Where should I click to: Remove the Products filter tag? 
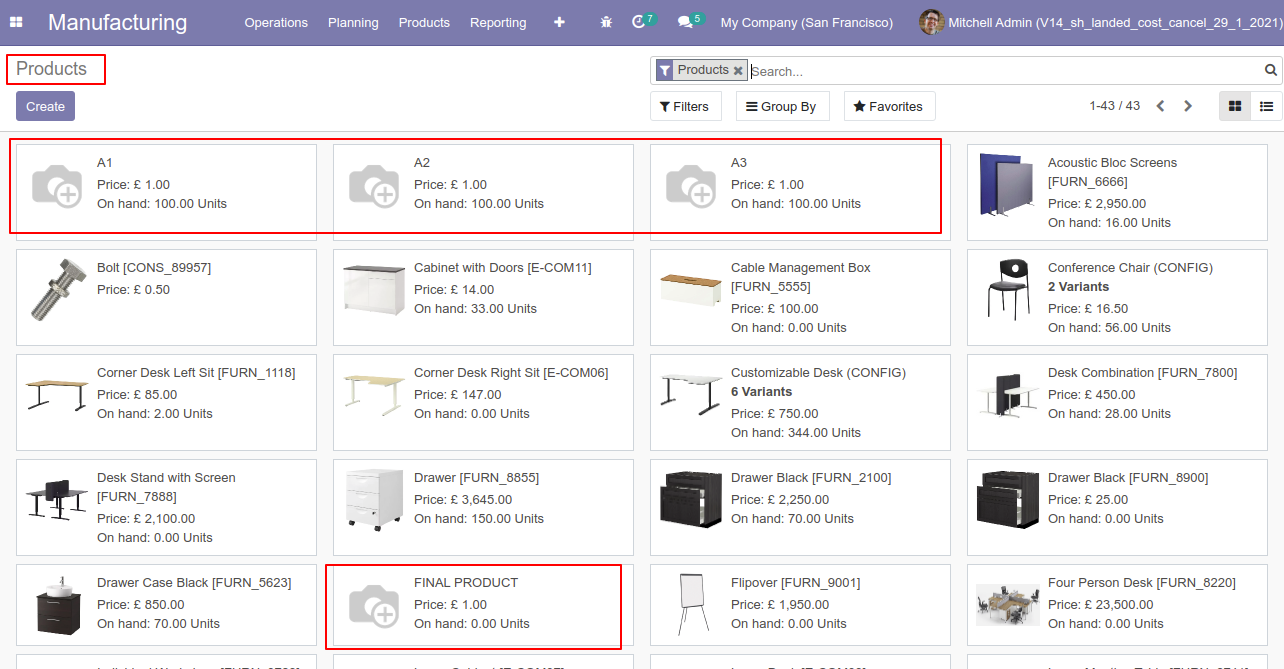point(738,71)
